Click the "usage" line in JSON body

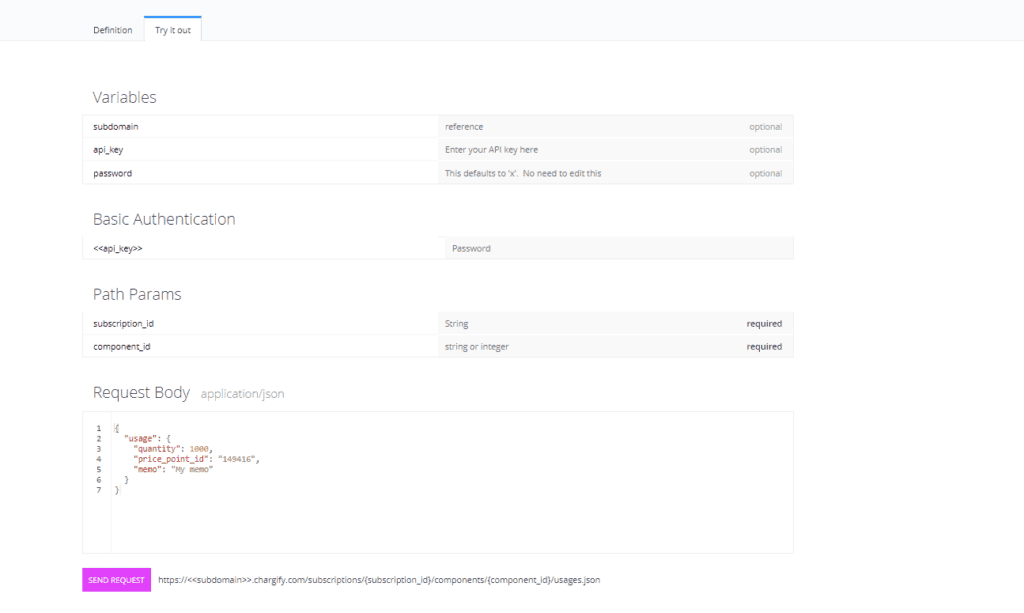147,439
